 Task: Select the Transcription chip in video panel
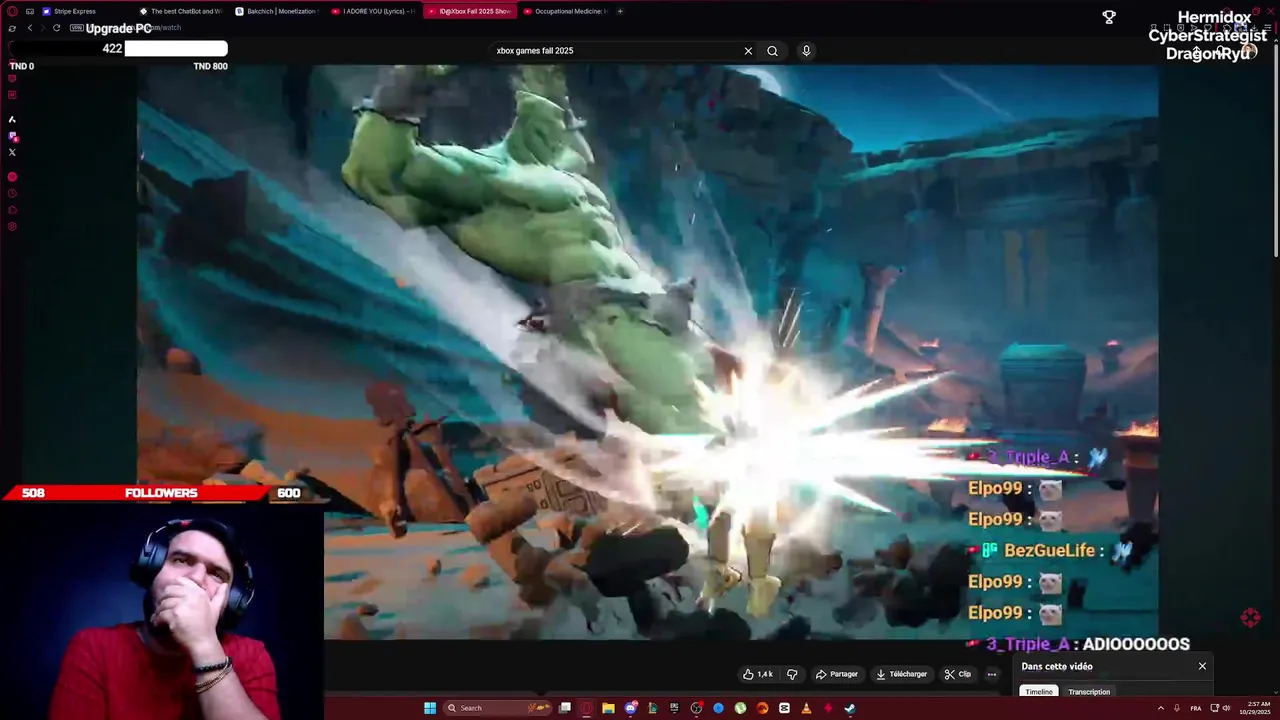1089,692
